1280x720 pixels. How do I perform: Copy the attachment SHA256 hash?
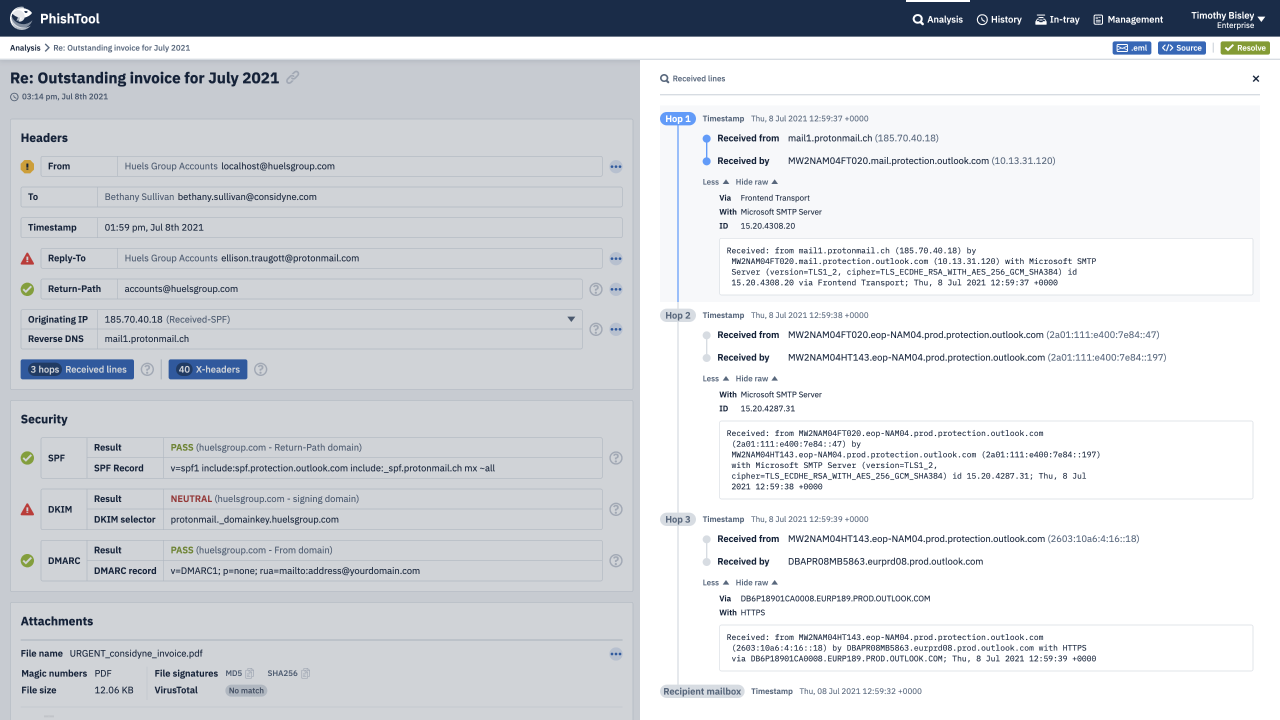[305, 673]
